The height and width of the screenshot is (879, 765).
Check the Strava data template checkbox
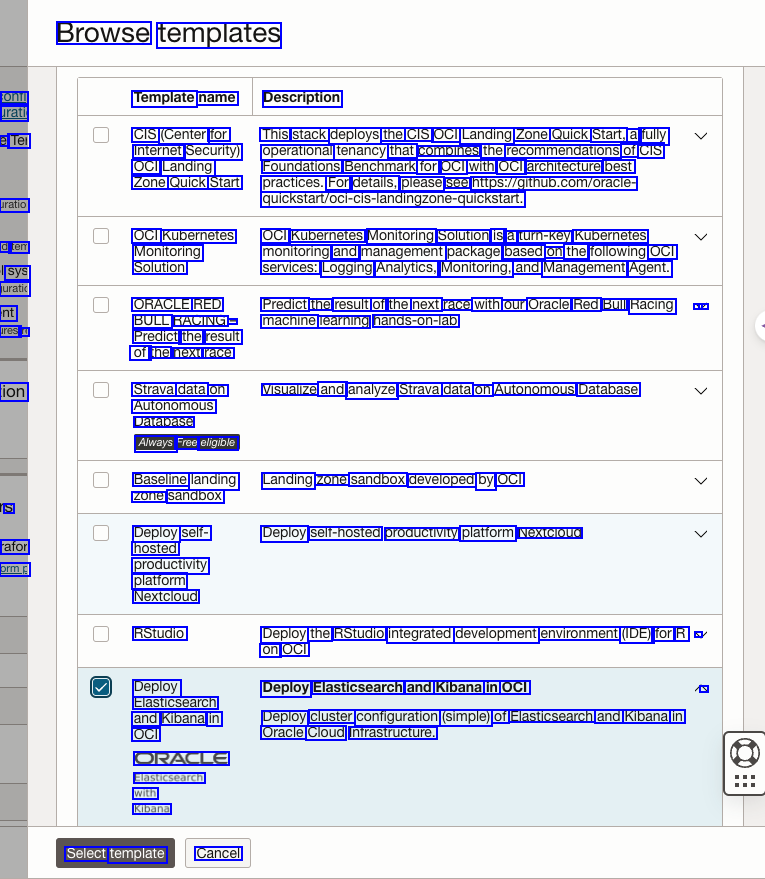pos(101,390)
